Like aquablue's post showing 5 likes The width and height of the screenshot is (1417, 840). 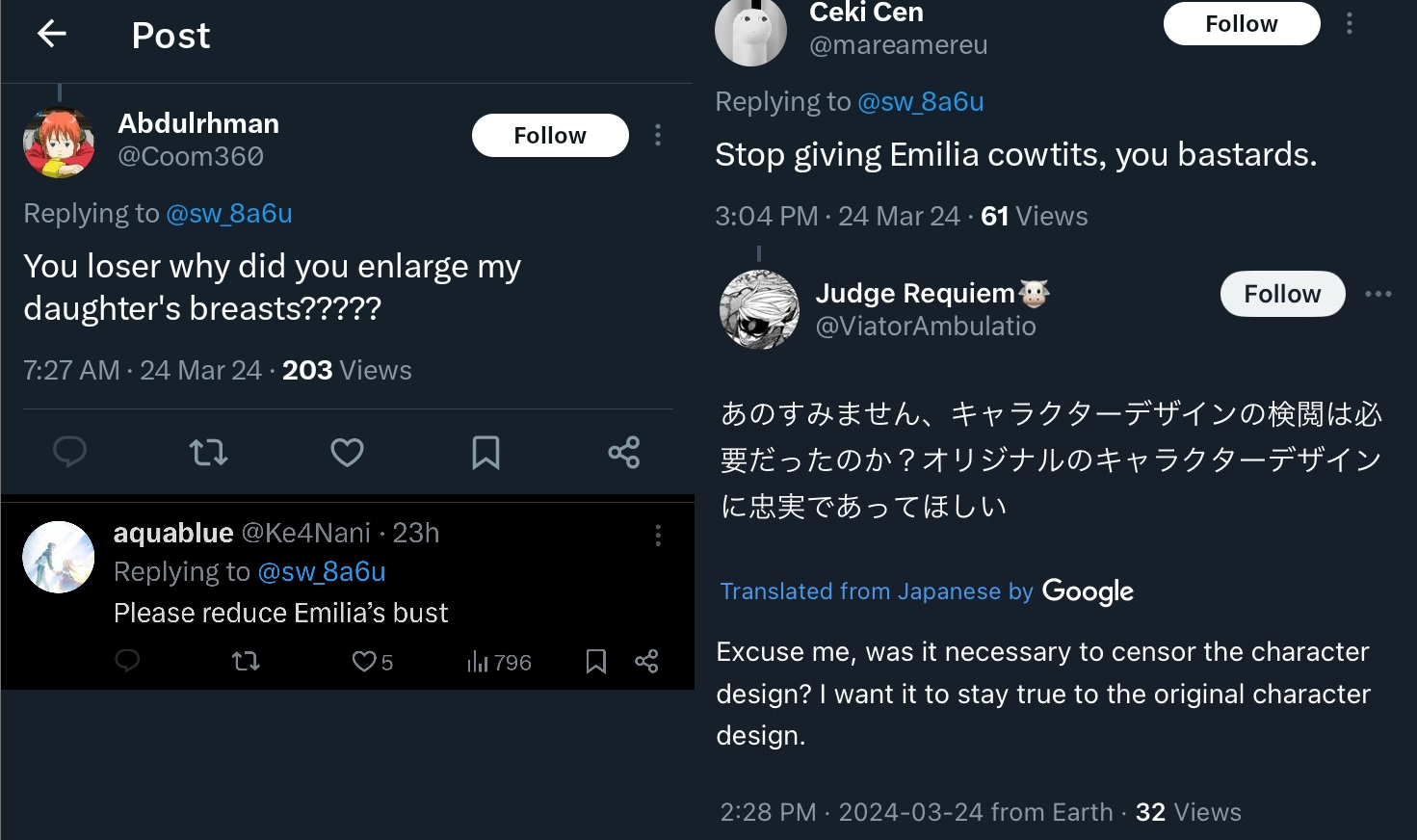click(x=364, y=662)
